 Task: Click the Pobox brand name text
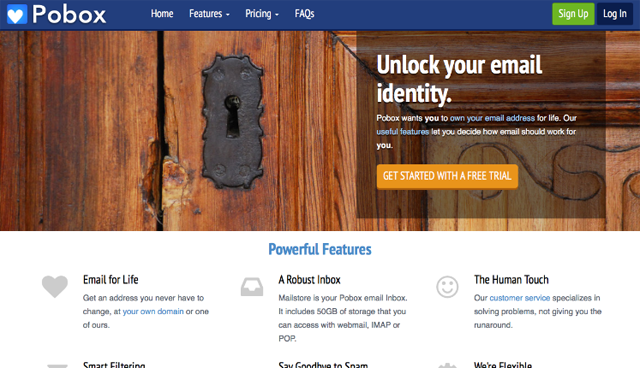point(69,14)
